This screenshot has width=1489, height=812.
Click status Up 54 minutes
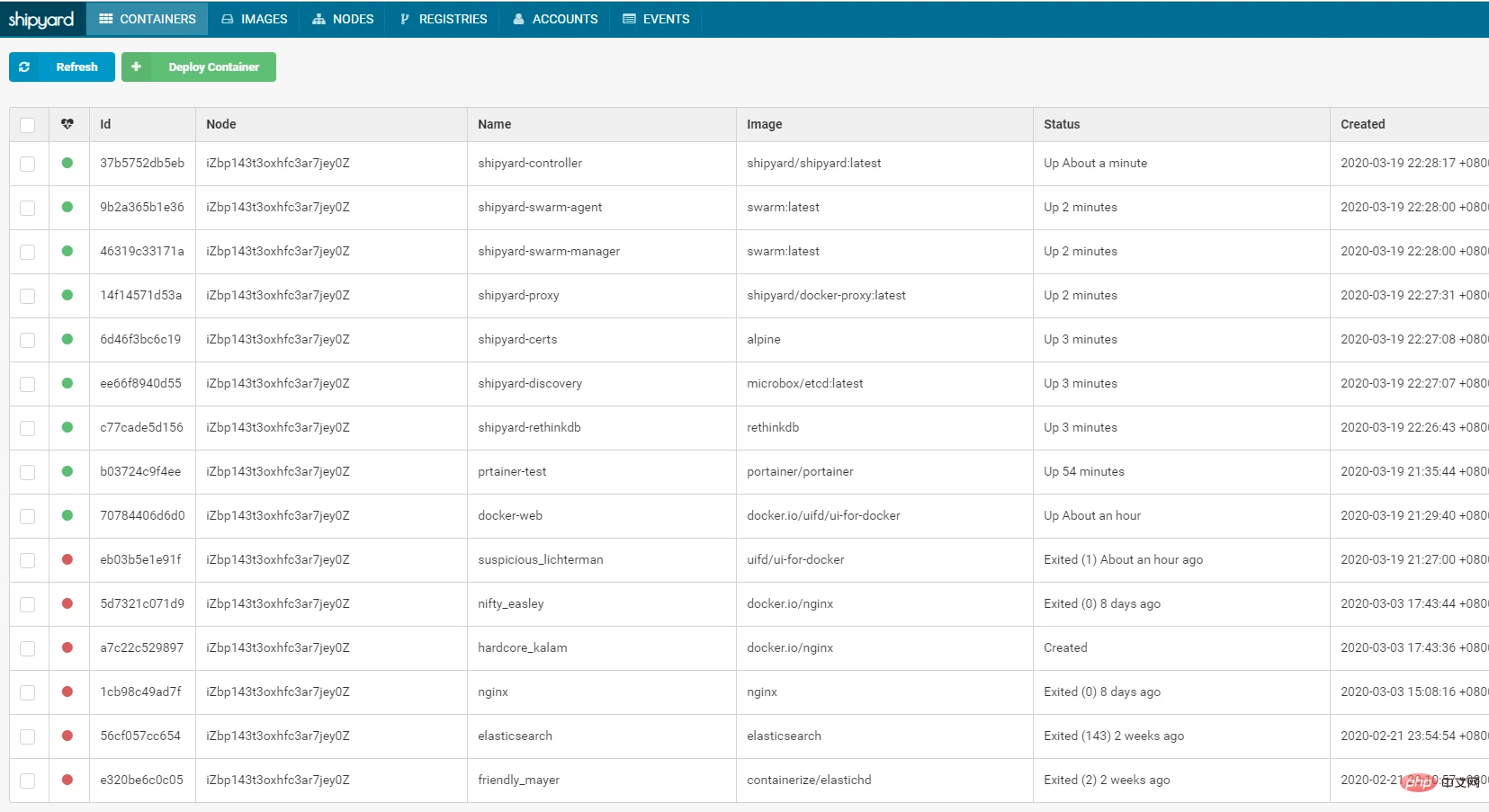pyautogui.click(x=1084, y=471)
